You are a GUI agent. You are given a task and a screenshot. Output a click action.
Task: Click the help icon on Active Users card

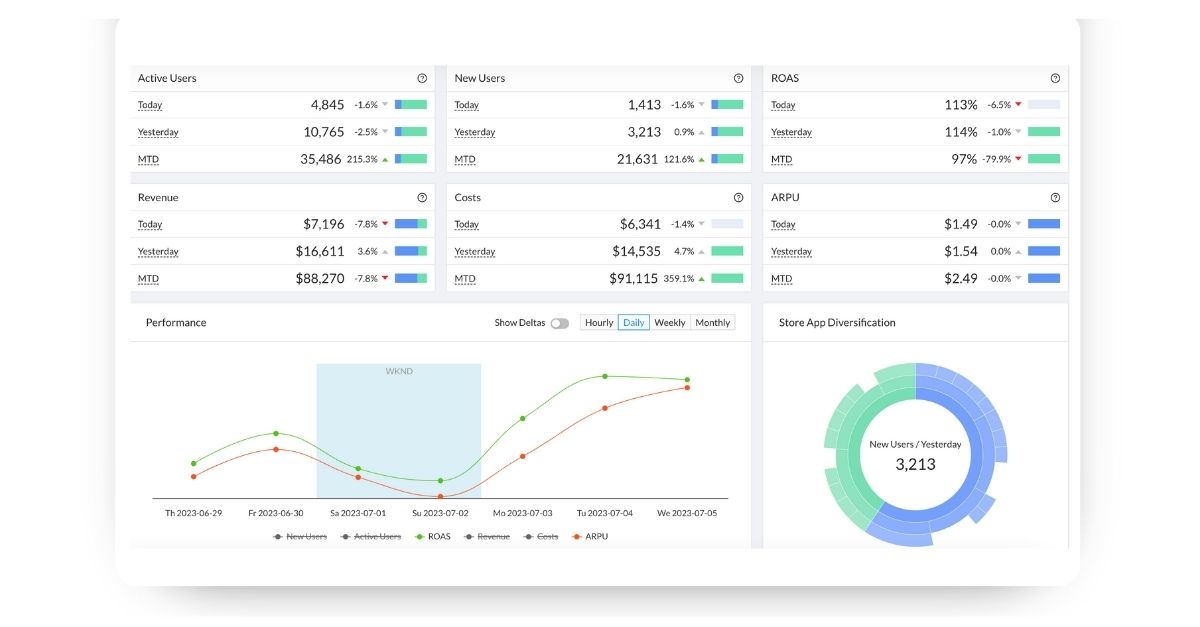pos(422,78)
